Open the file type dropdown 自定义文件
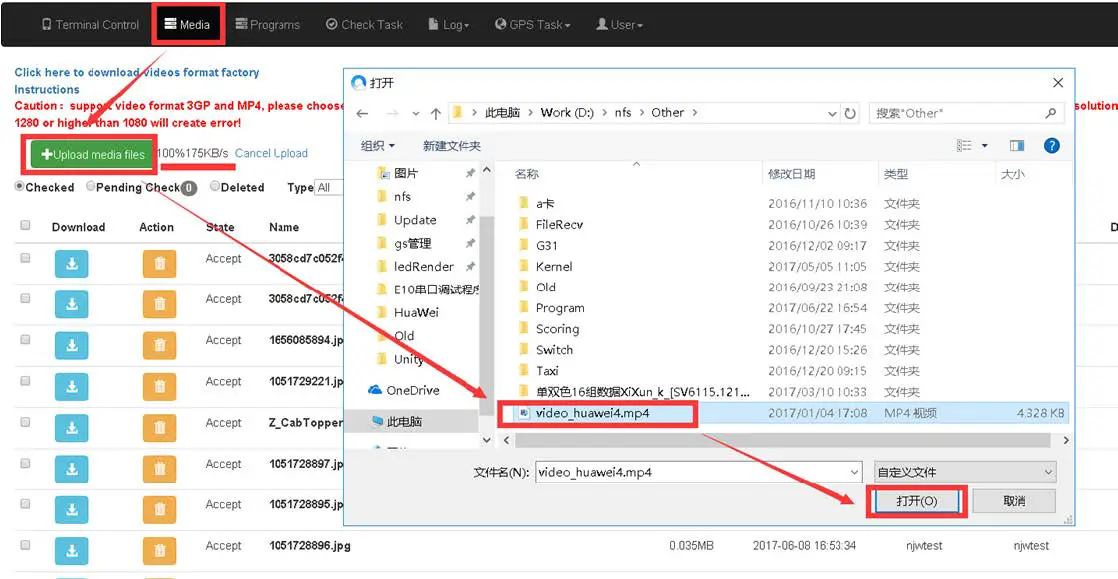 (x=965, y=472)
